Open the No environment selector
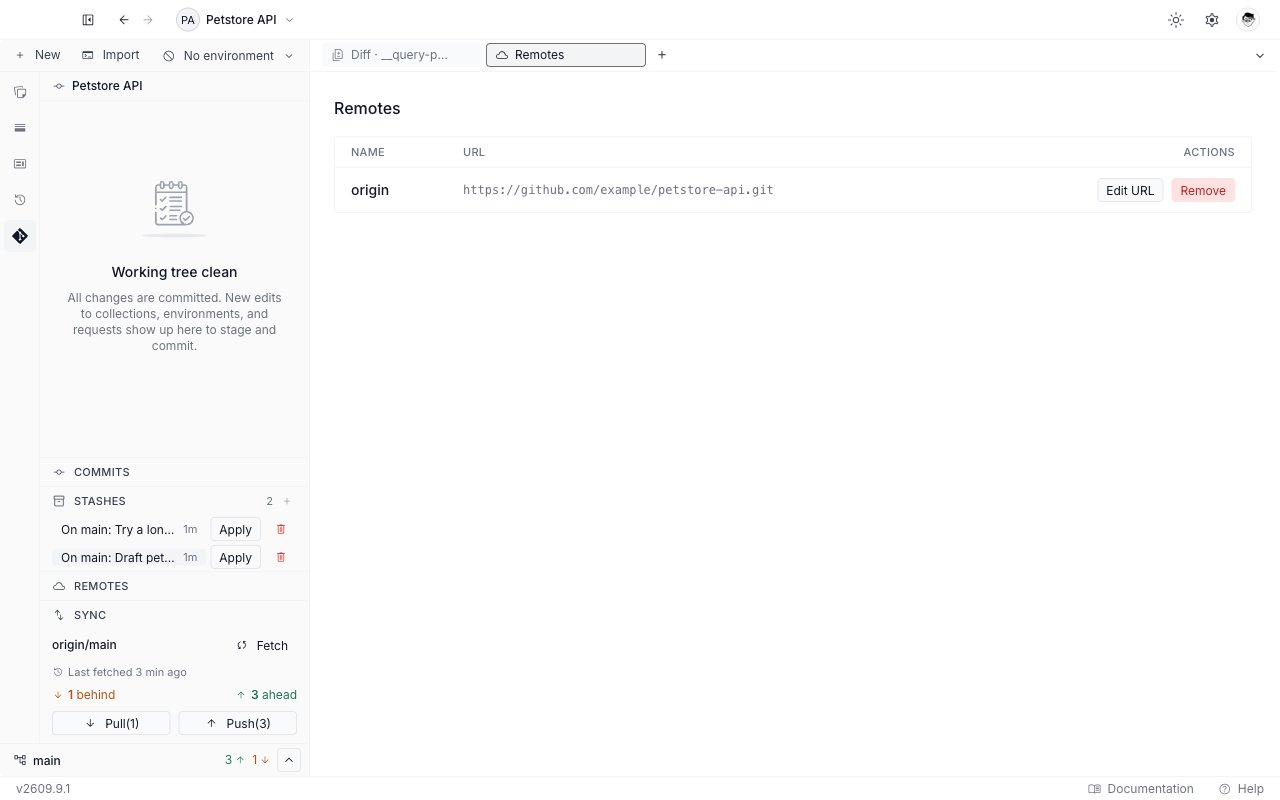Screen dimensions: 1280x800 [228, 56]
